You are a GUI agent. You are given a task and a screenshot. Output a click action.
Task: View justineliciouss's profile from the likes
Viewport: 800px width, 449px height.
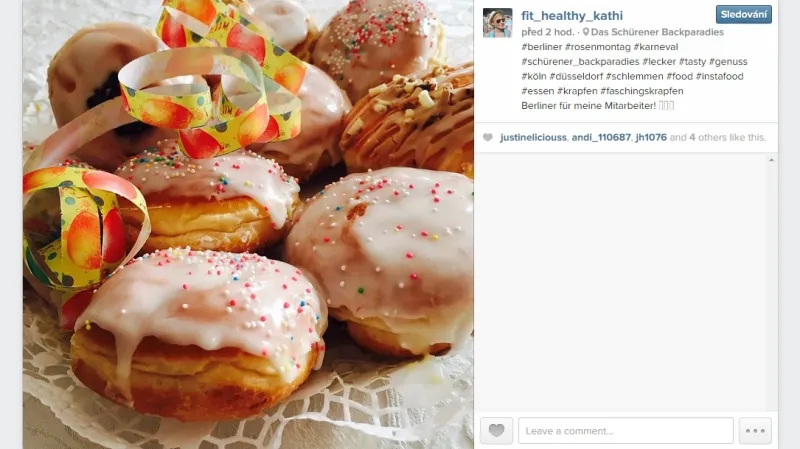click(533, 137)
